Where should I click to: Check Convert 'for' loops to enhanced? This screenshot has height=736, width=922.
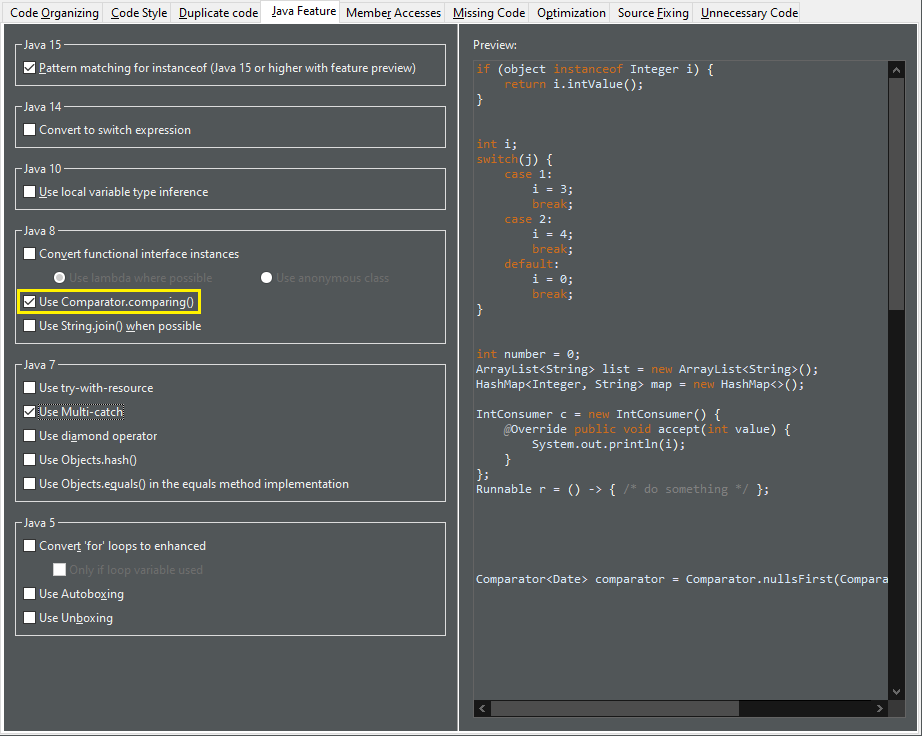pos(29,546)
